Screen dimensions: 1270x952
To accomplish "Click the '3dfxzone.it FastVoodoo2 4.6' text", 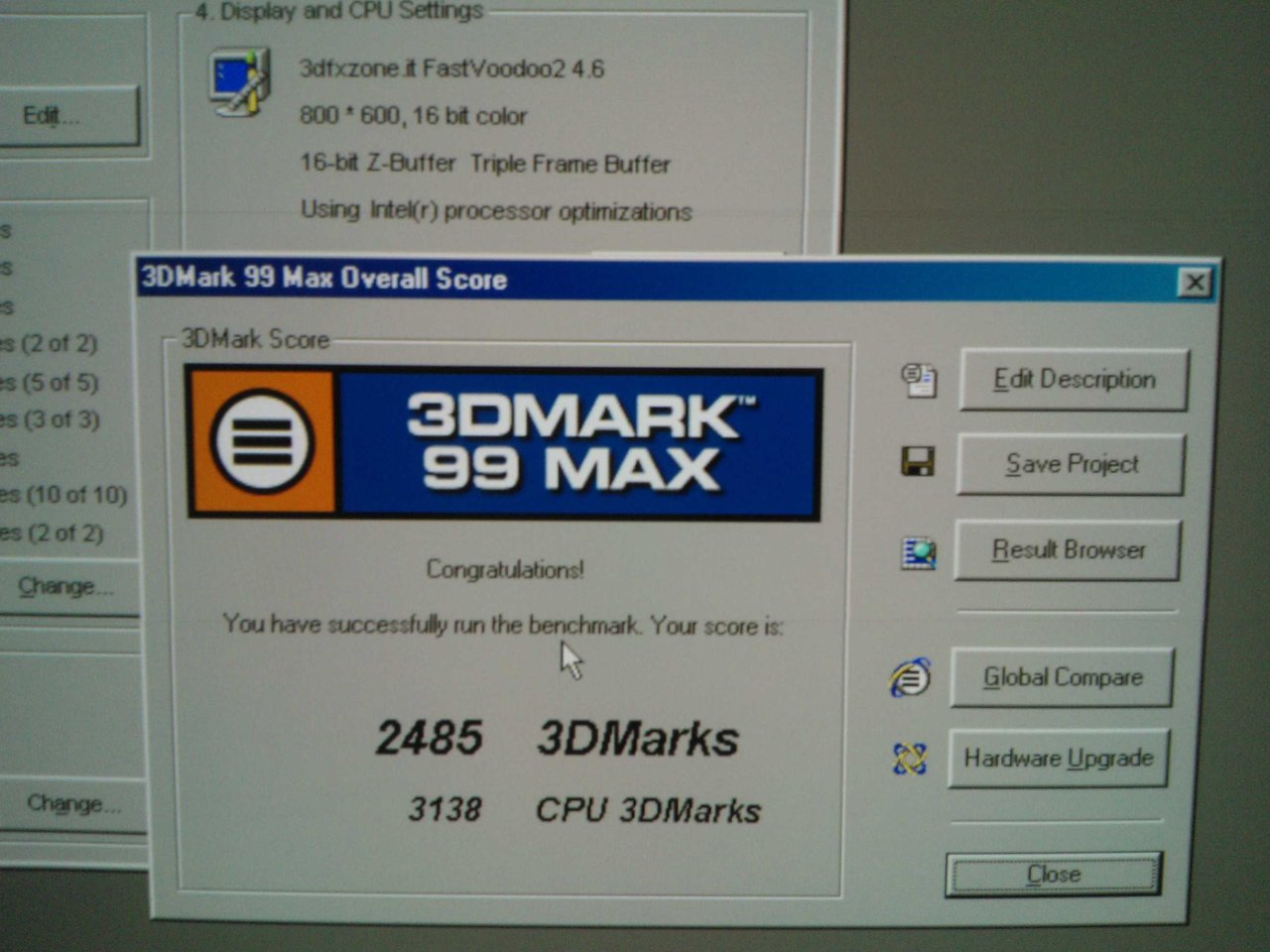I will pyautogui.click(x=451, y=68).
